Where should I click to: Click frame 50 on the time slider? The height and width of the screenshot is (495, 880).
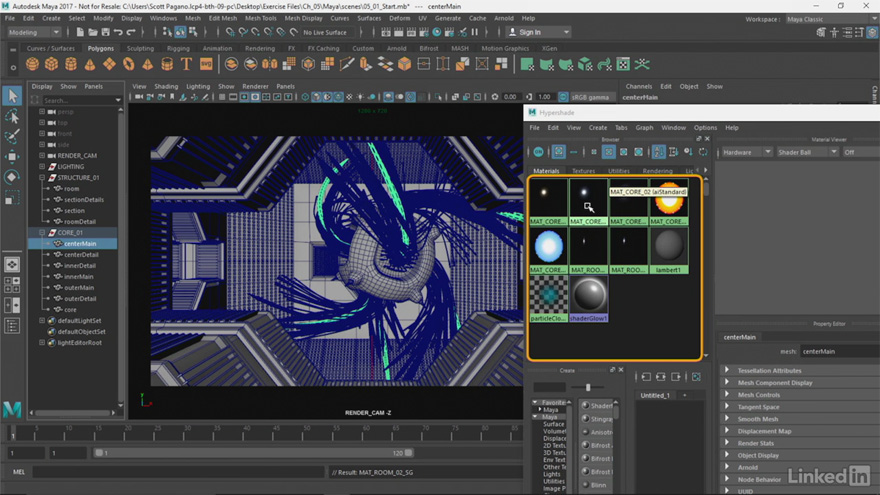(x=306, y=432)
